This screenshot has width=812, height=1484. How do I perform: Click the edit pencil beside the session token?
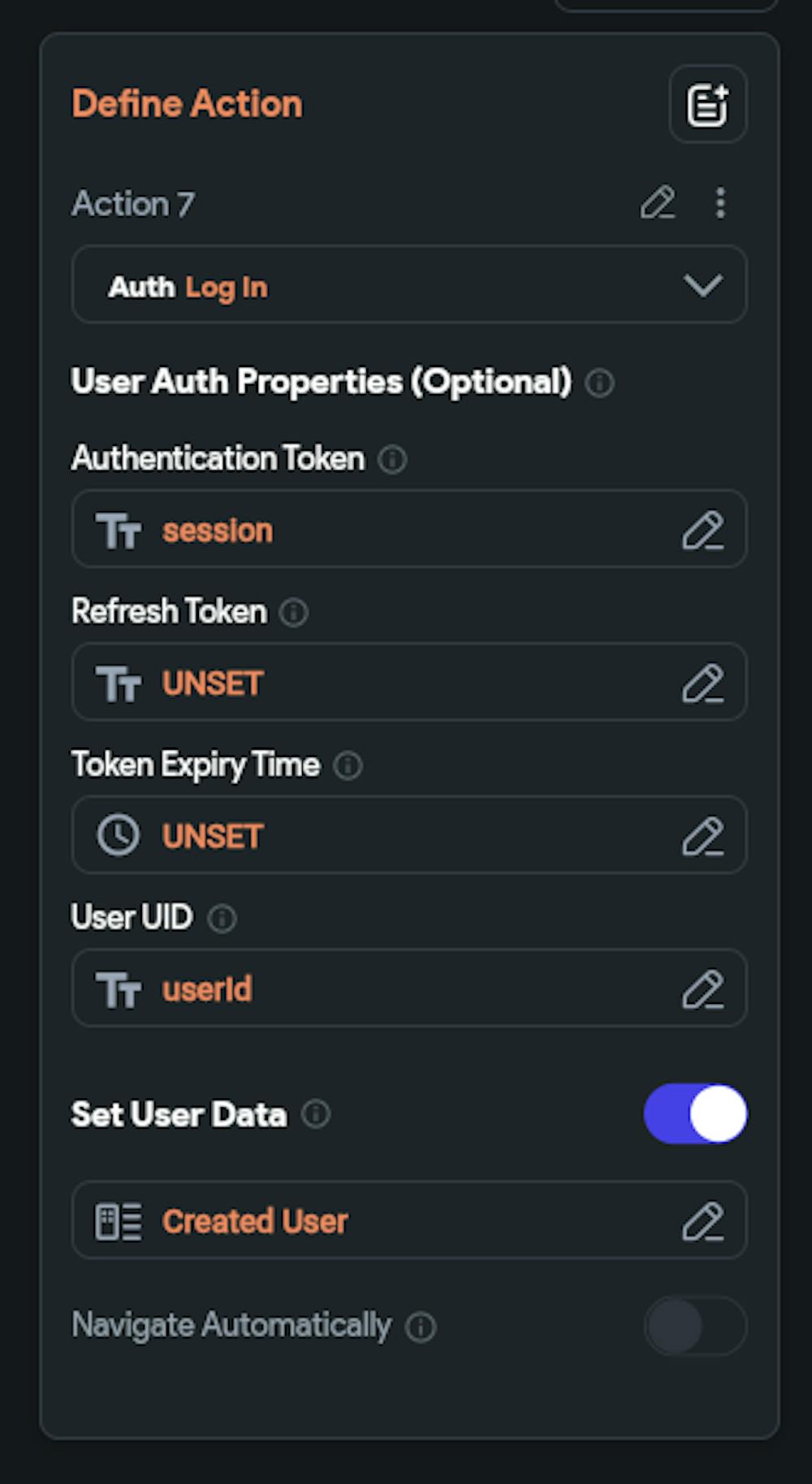point(705,530)
